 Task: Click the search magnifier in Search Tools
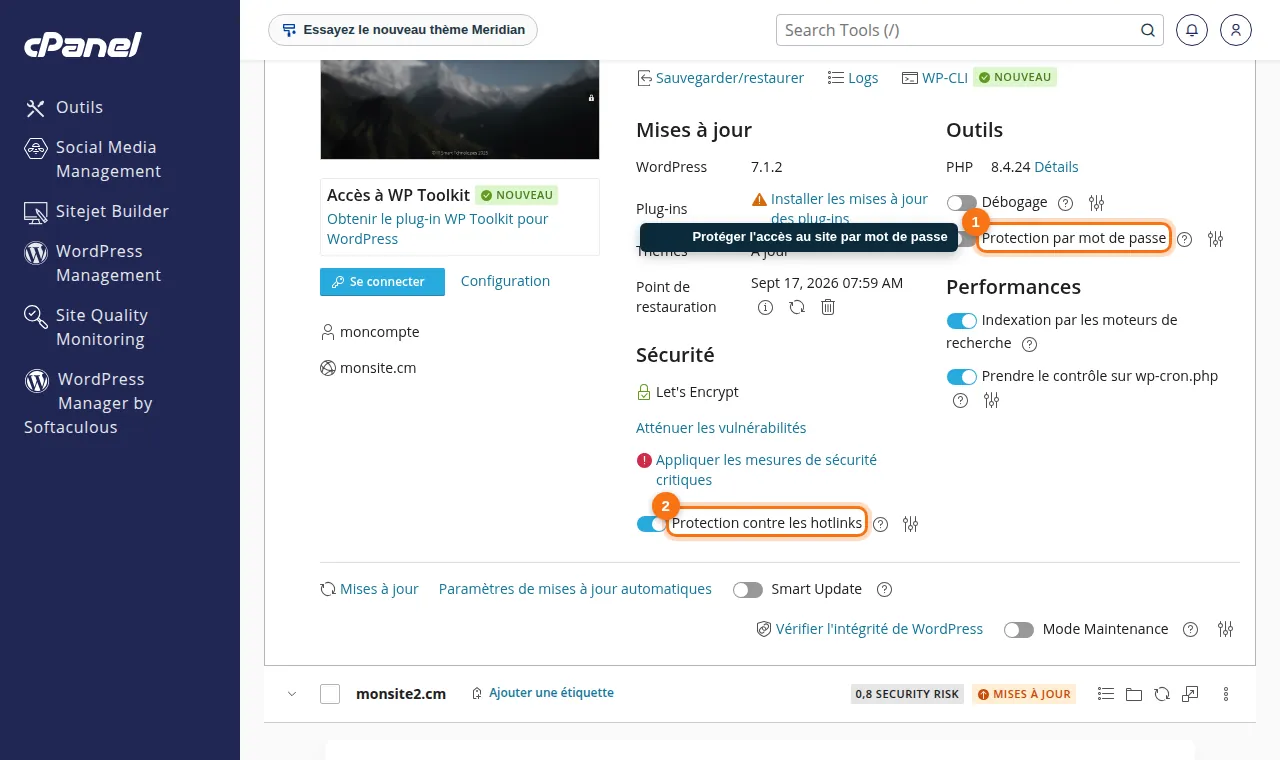click(1146, 30)
